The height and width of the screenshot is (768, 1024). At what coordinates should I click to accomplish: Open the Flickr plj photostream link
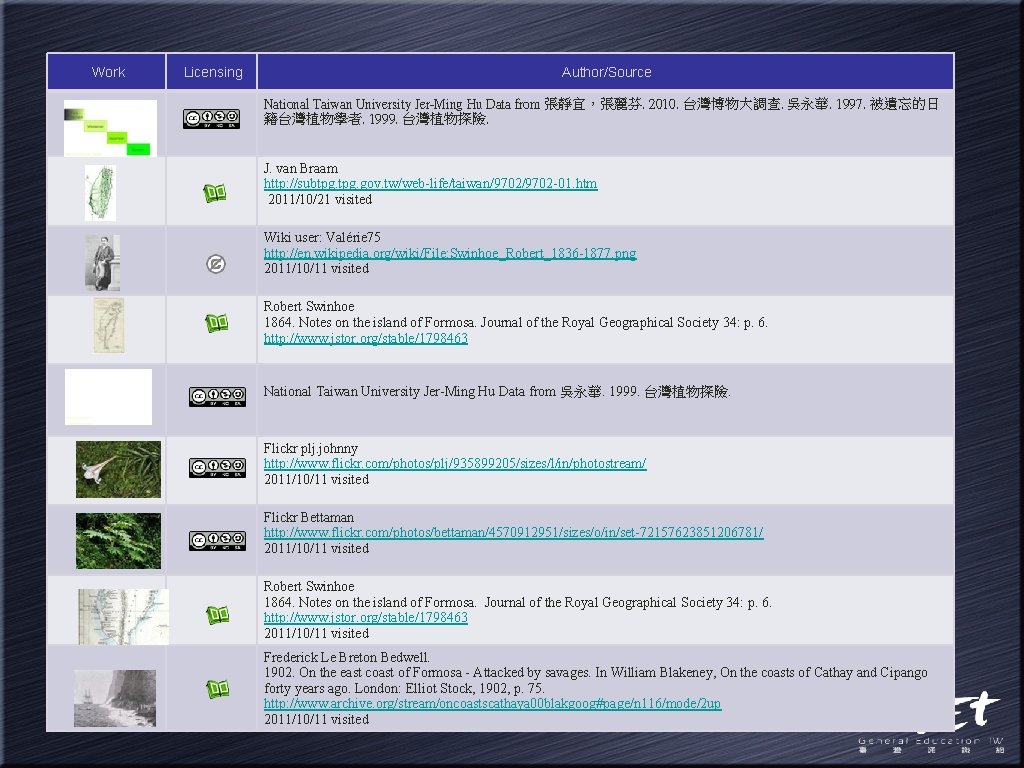click(x=455, y=464)
